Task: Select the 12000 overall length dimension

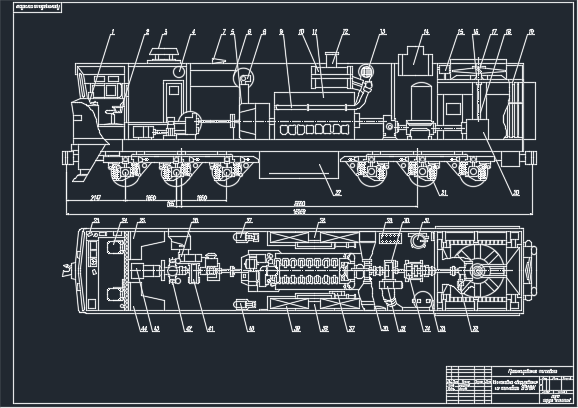Action: pos(299,212)
